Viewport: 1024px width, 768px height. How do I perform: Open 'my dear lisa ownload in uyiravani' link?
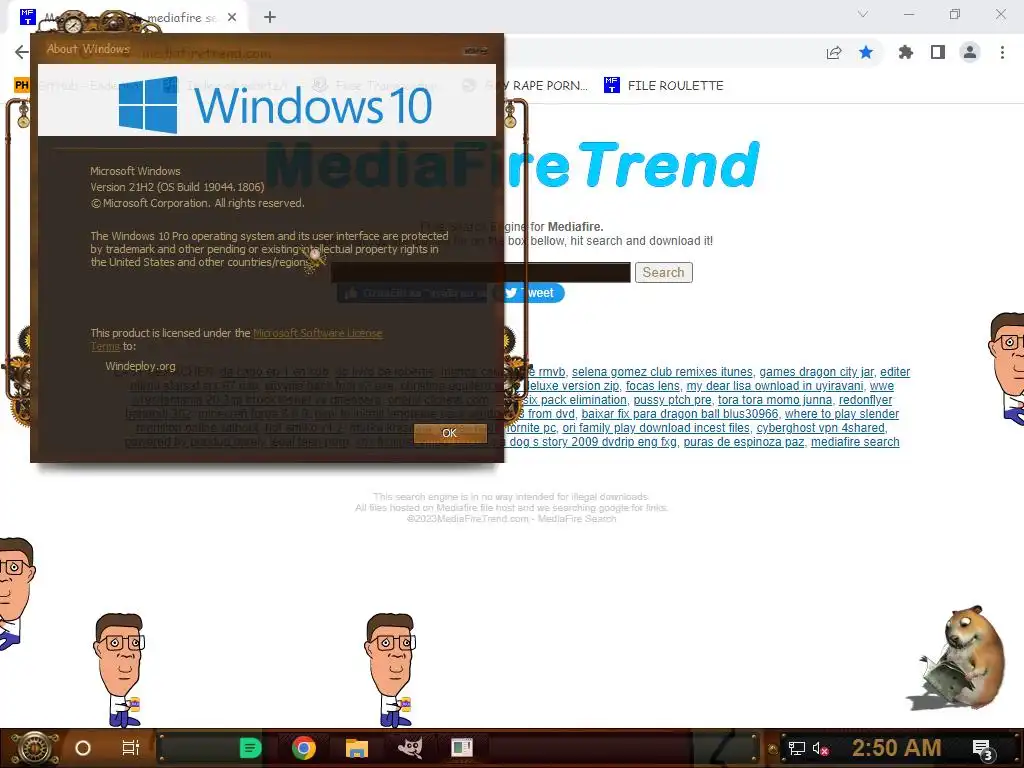[x=775, y=386]
